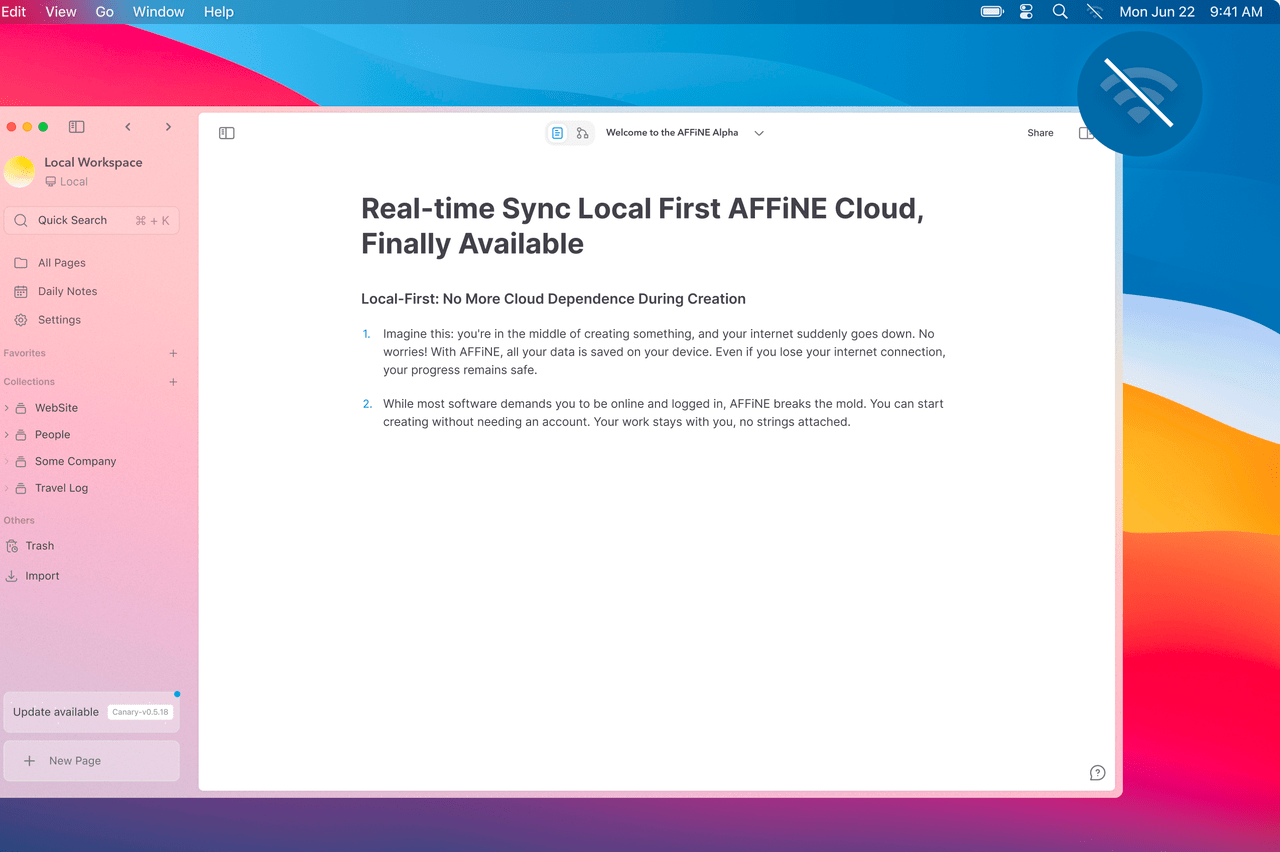Viewport: 1280px width, 852px height.
Task: Switch the document to Edgeless mode
Action: (x=582, y=132)
